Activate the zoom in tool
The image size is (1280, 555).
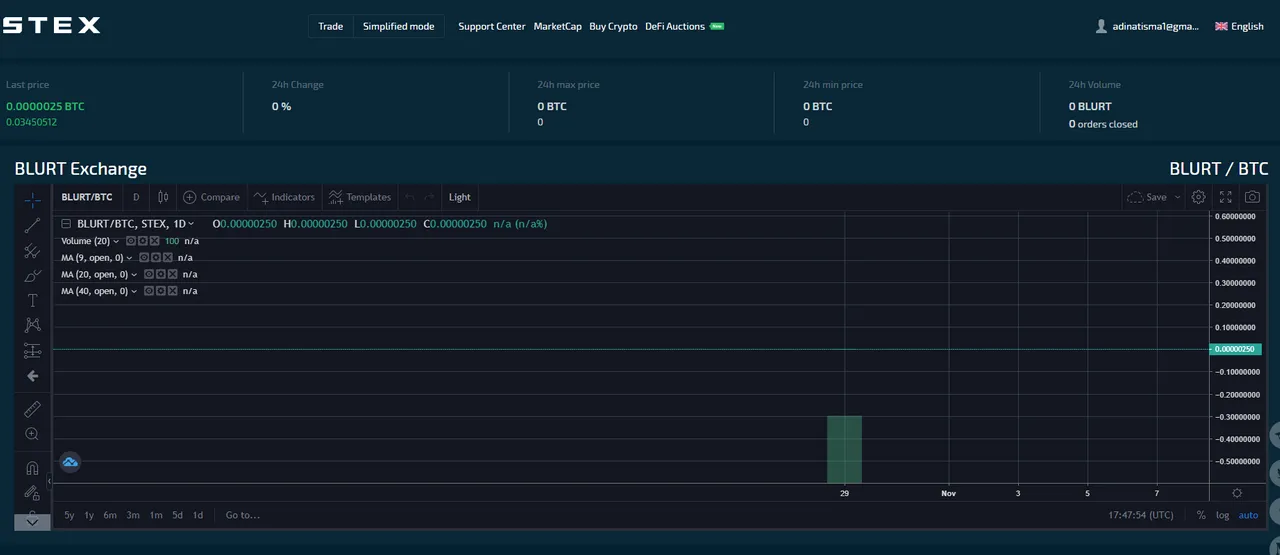coord(32,434)
